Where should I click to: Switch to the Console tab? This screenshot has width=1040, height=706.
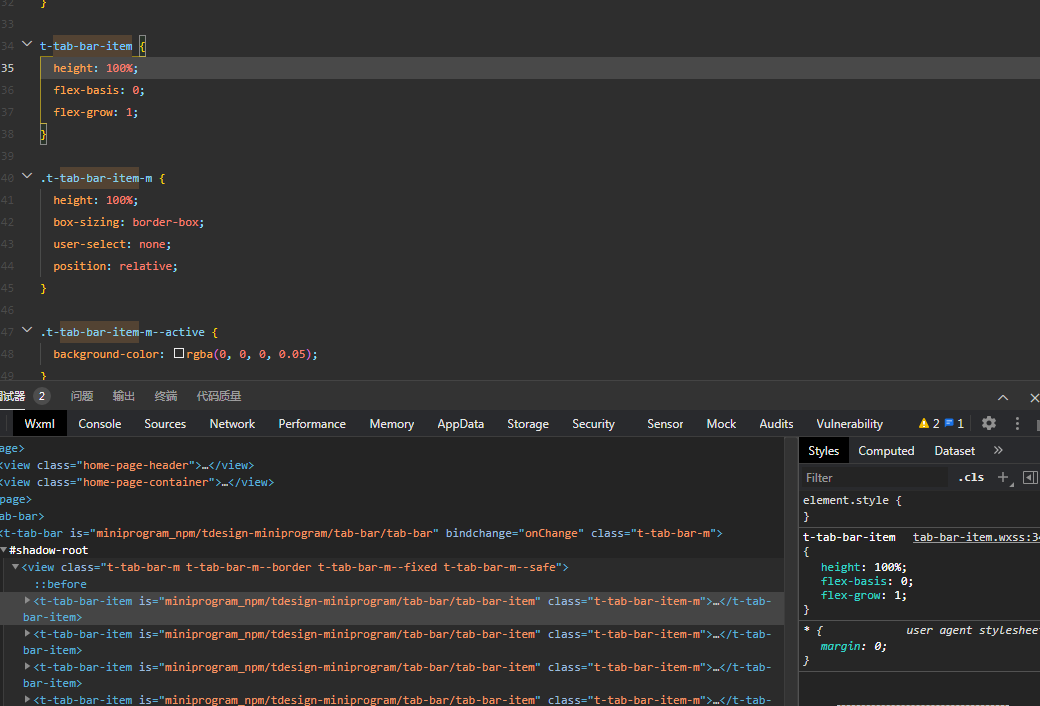[100, 424]
